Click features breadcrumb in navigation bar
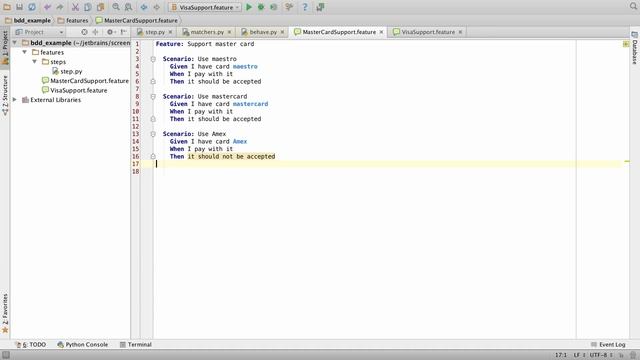The image size is (640, 360). pyautogui.click(x=73, y=20)
